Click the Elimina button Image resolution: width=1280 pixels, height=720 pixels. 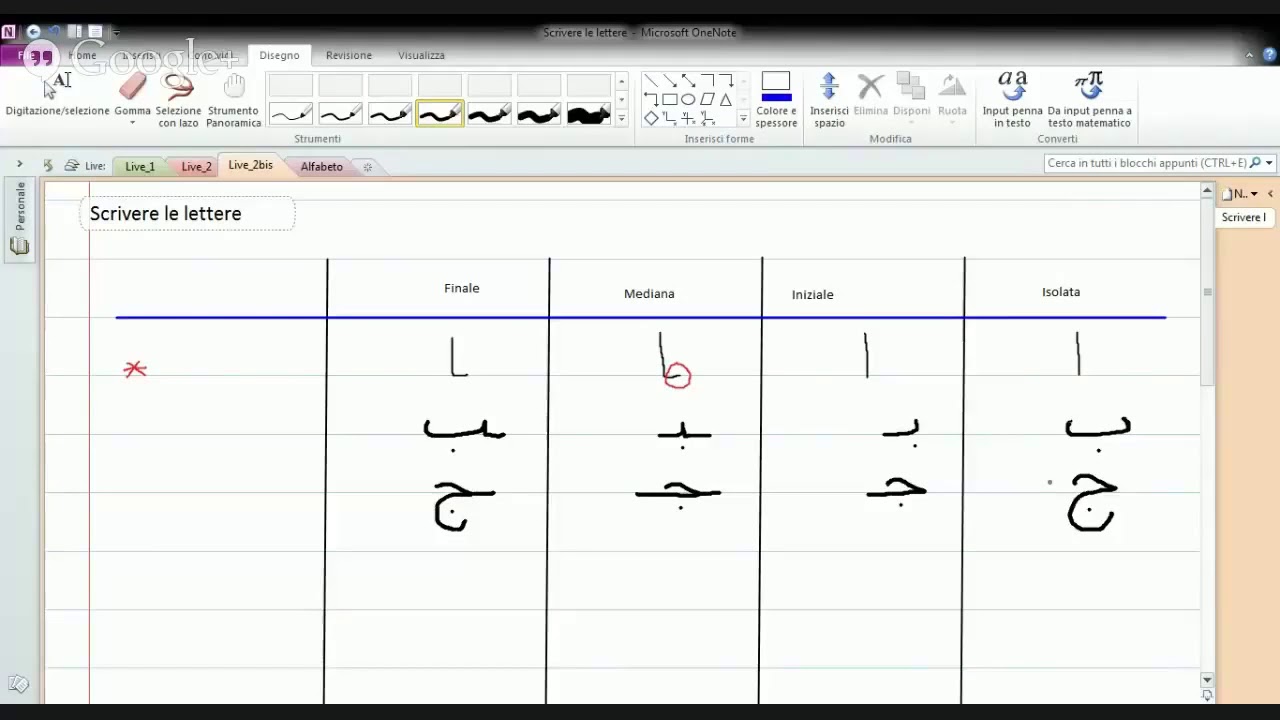click(871, 95)
